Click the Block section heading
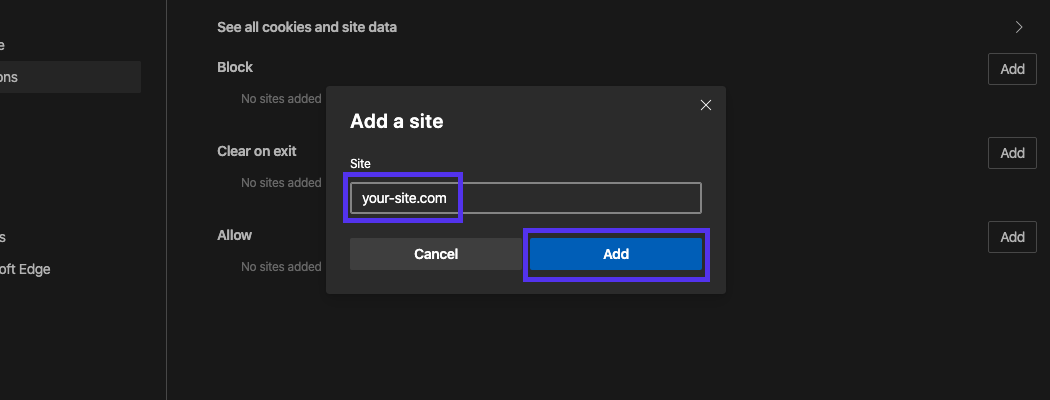 [235, 67]
